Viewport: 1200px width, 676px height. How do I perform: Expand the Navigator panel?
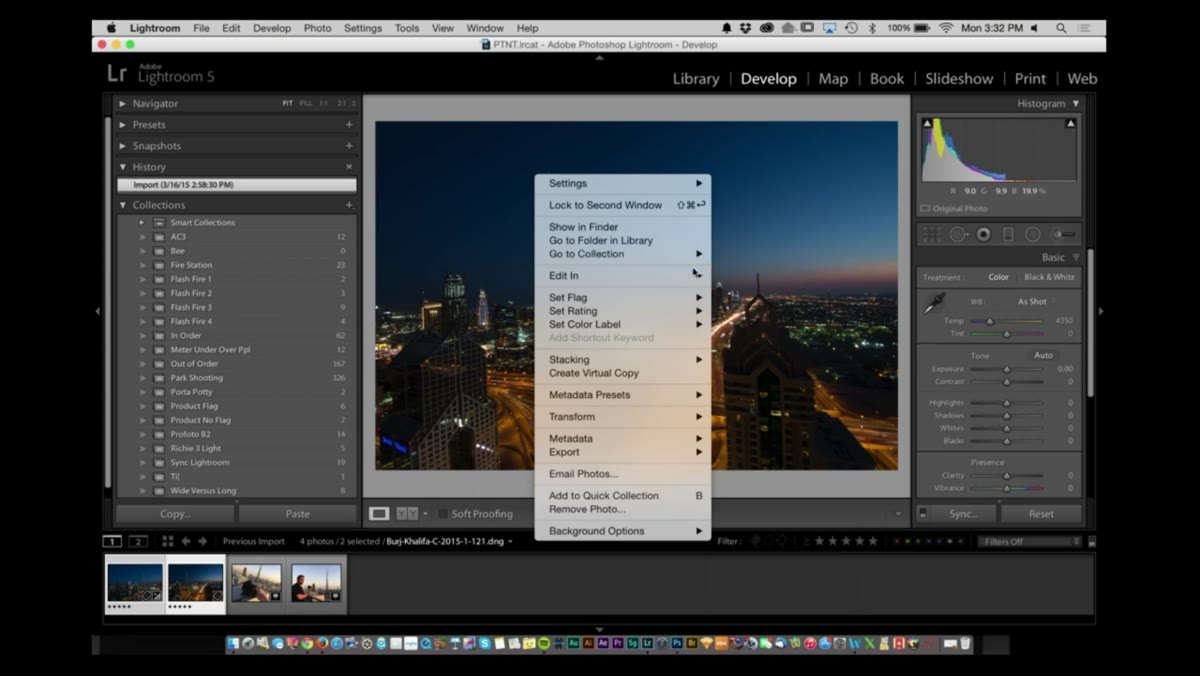tap(123, 104)
